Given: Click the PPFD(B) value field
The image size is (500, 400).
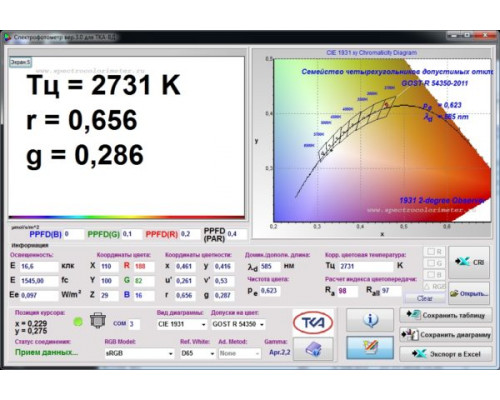Looking at the screenshot, I should tap(74, 234).
